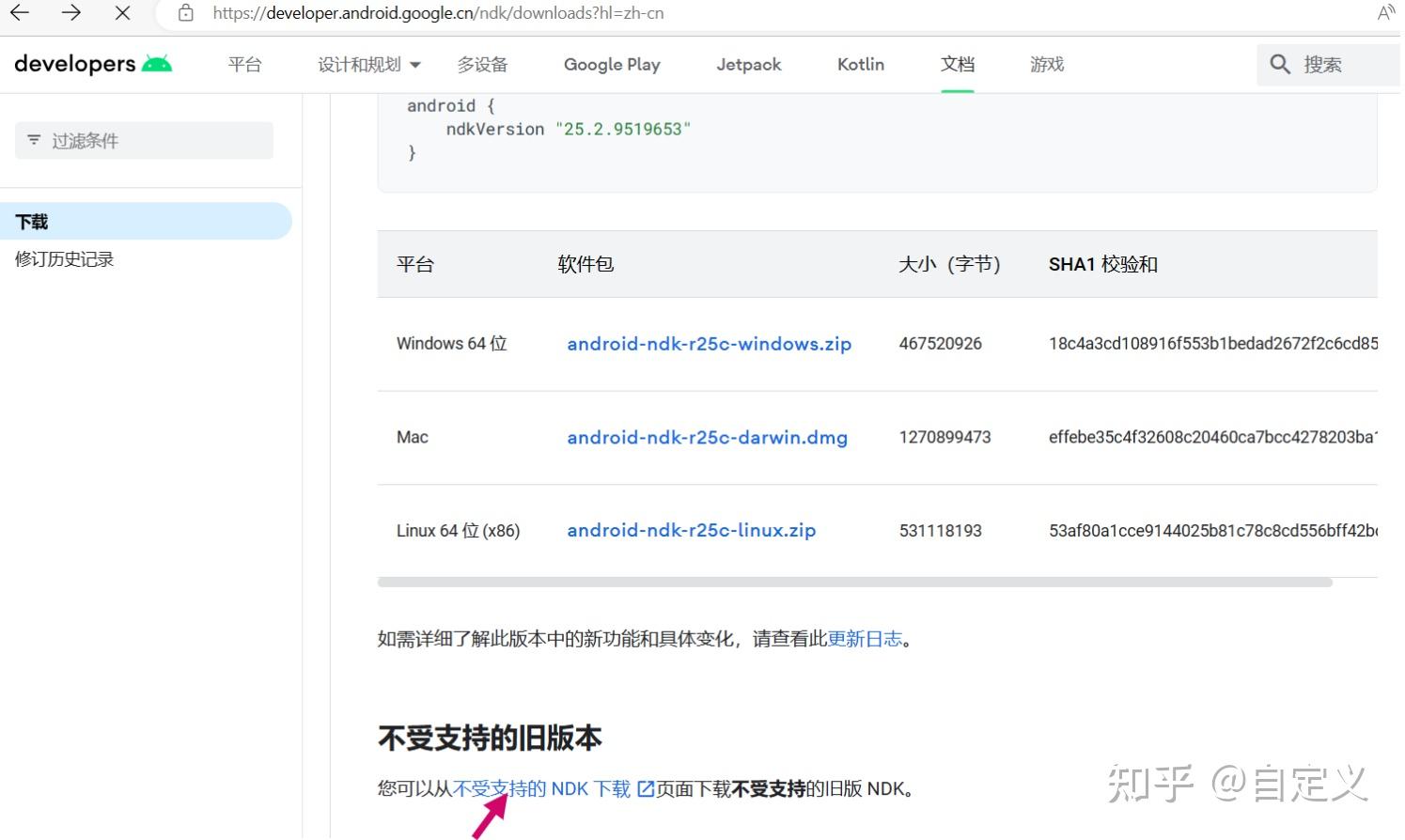Click the Linux 64 位 (x86) platform cell

pos(458,531)
